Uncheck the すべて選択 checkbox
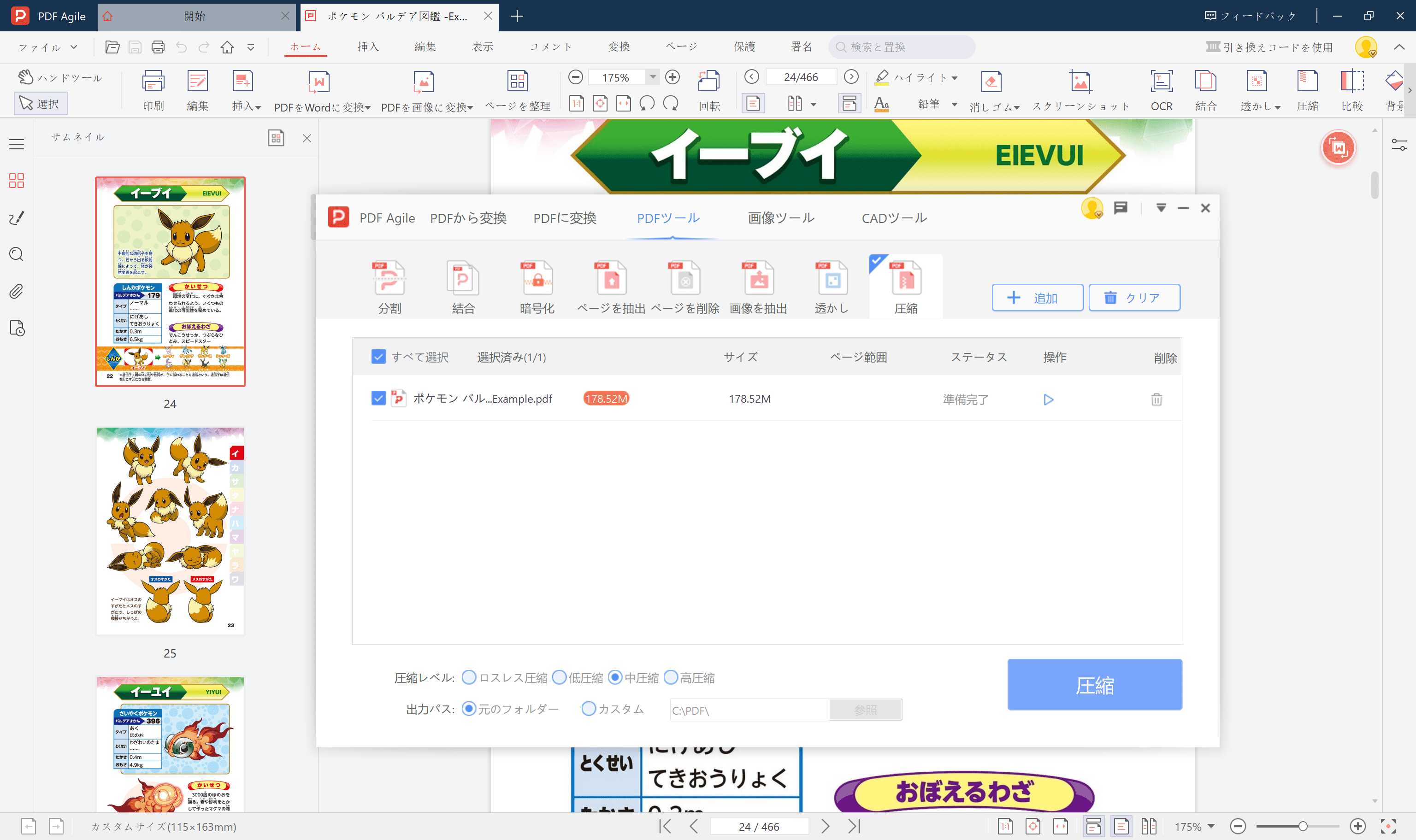The image size is (1416, 840). pos(378,357)
